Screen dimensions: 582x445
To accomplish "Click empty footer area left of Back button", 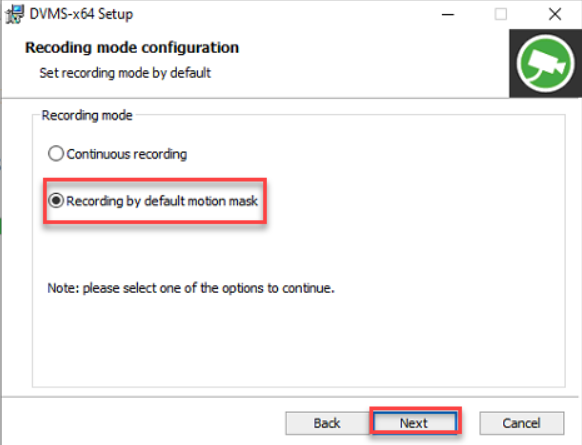I will (x=141, y=423).
